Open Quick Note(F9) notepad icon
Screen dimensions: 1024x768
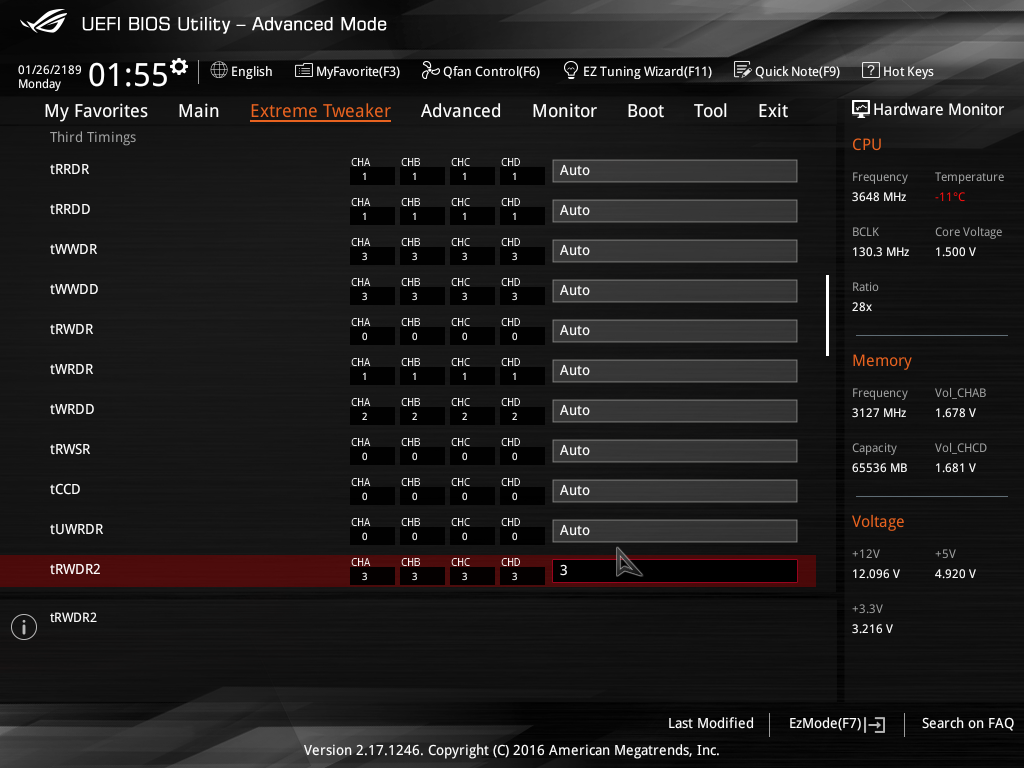click(742, 71)
